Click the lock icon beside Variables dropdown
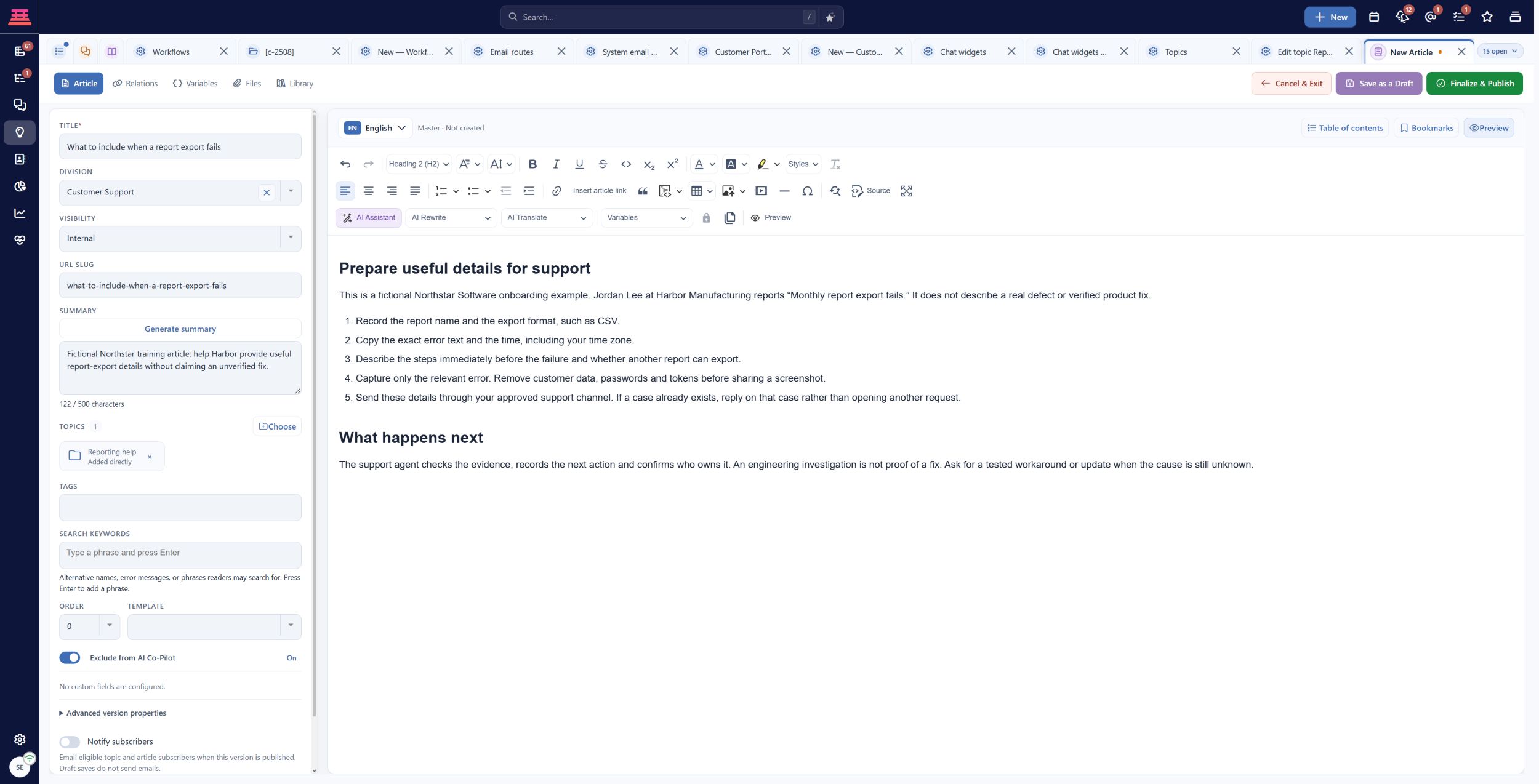 tap(706, 218)
